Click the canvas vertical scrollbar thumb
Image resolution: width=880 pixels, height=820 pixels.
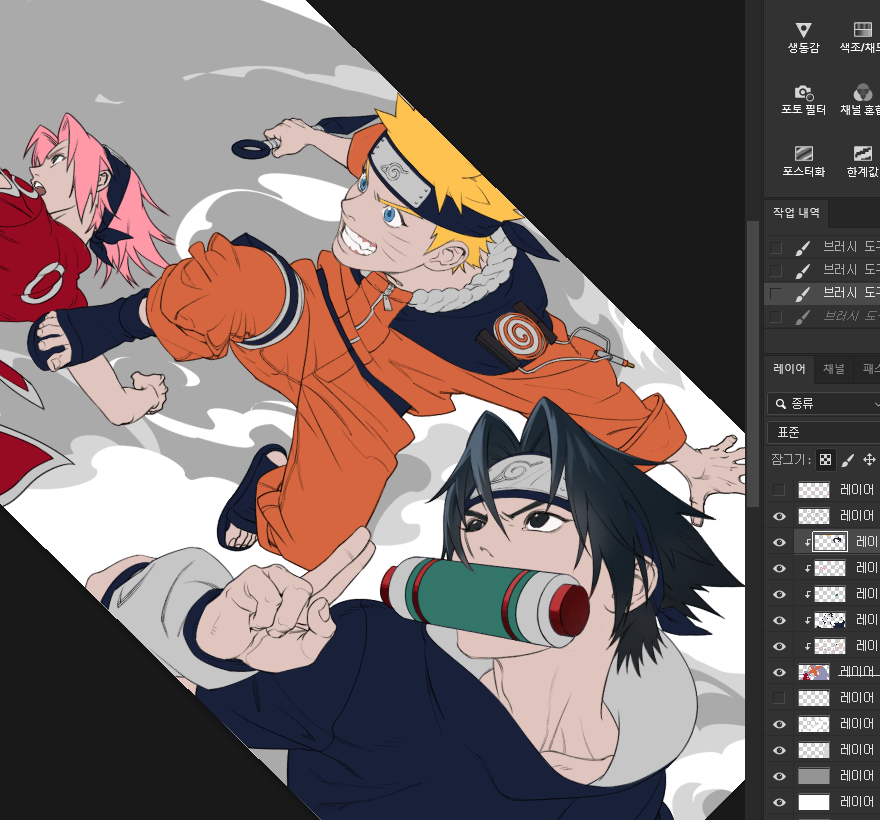[x=753, y=364]
